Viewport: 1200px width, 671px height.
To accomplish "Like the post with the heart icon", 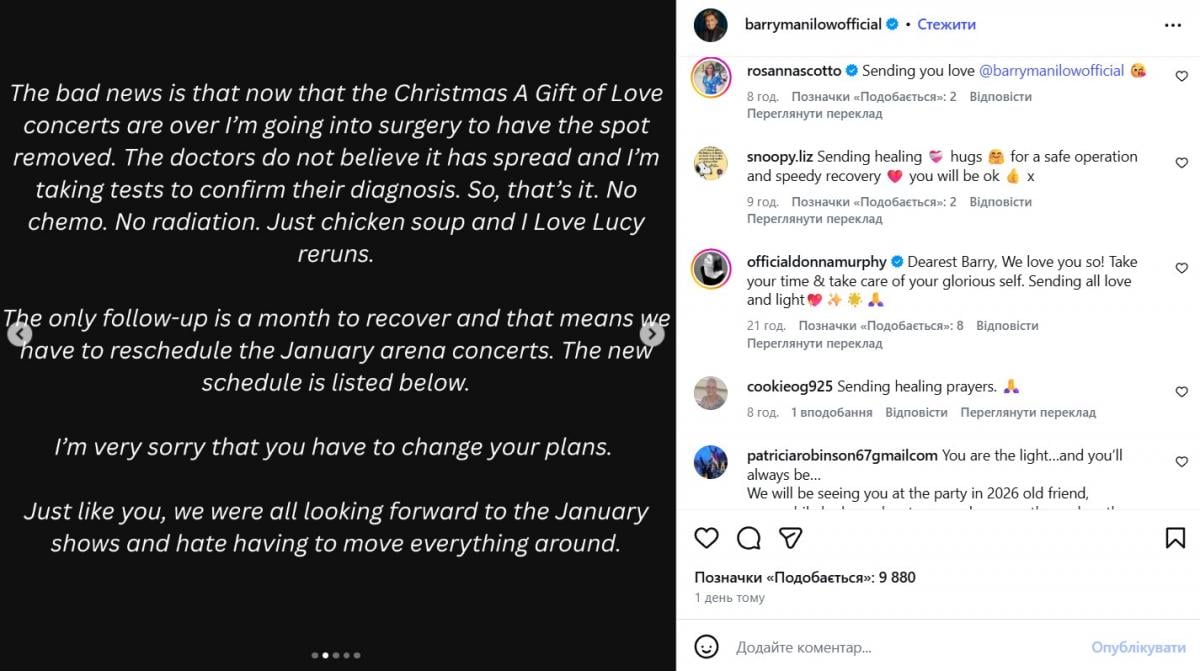I will pyautogui.click(x=706, y=538).
